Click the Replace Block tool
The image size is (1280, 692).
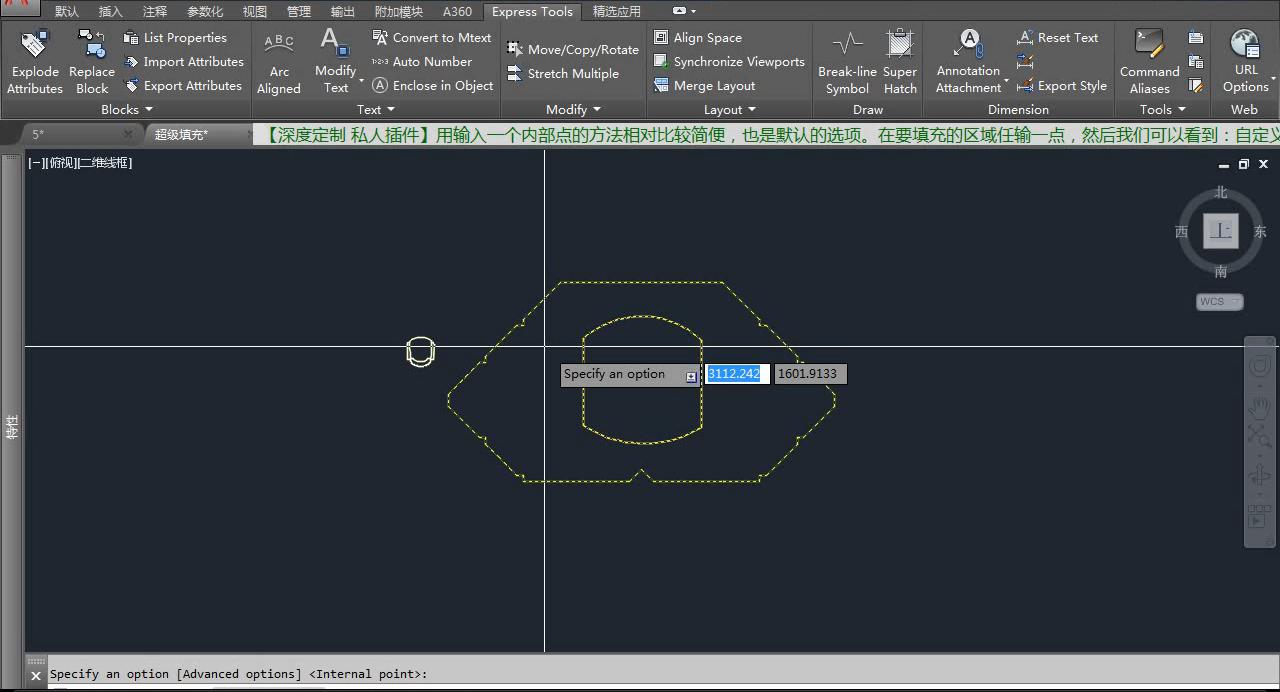(92, 62)
